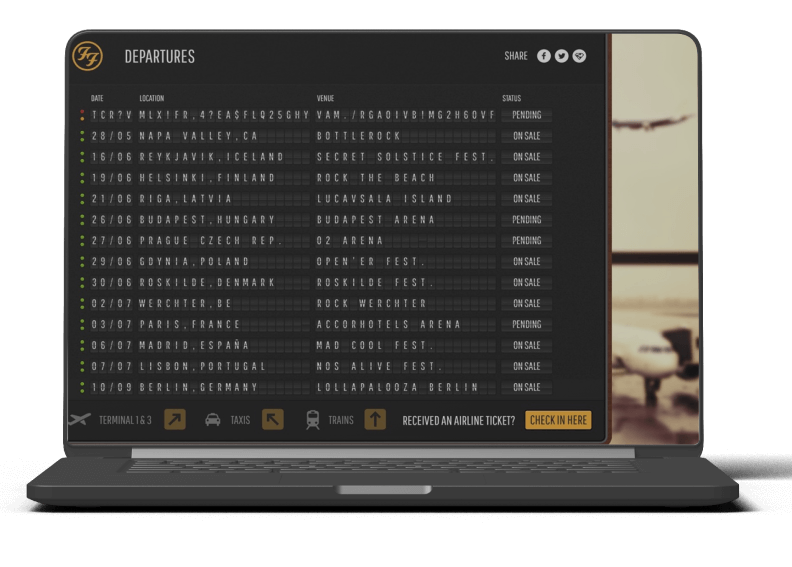
Task: Share on Facebook
Action: (x=544, y=56)
